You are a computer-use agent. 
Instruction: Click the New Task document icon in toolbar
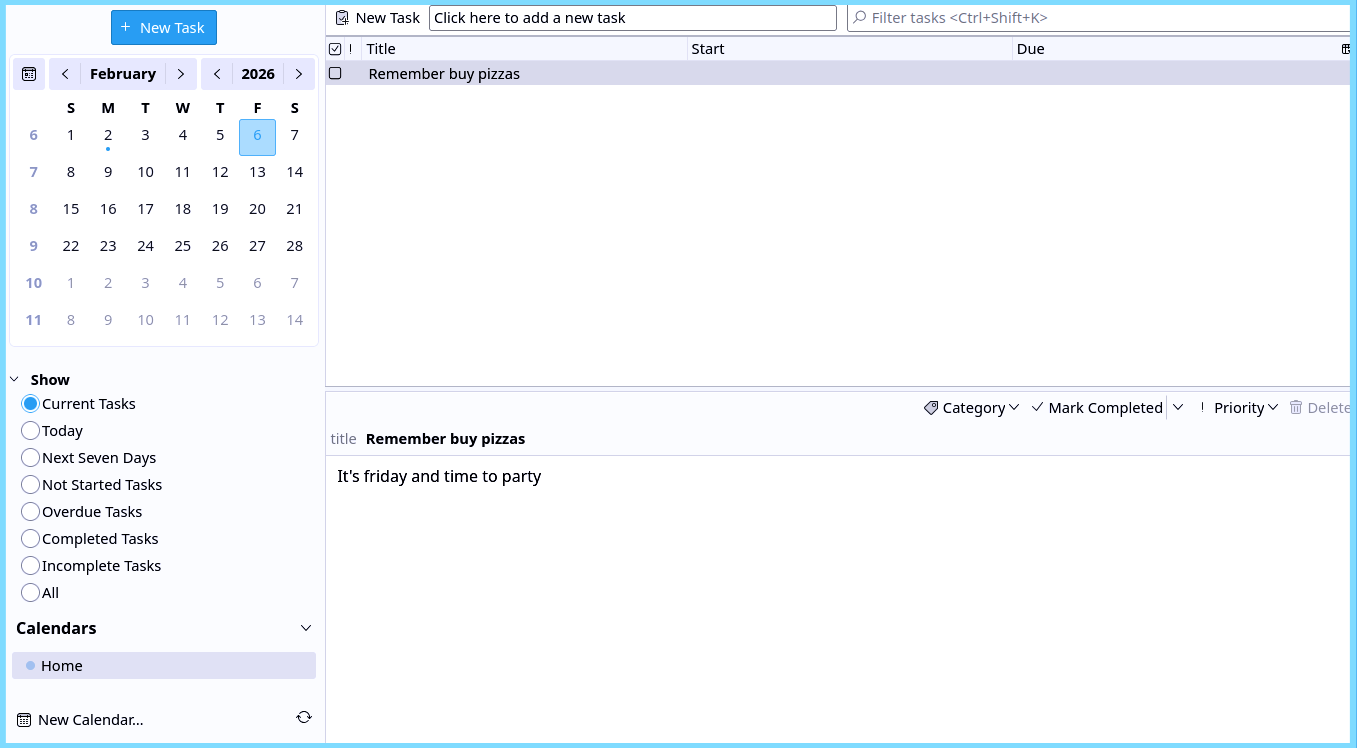(x=343, y=17)
